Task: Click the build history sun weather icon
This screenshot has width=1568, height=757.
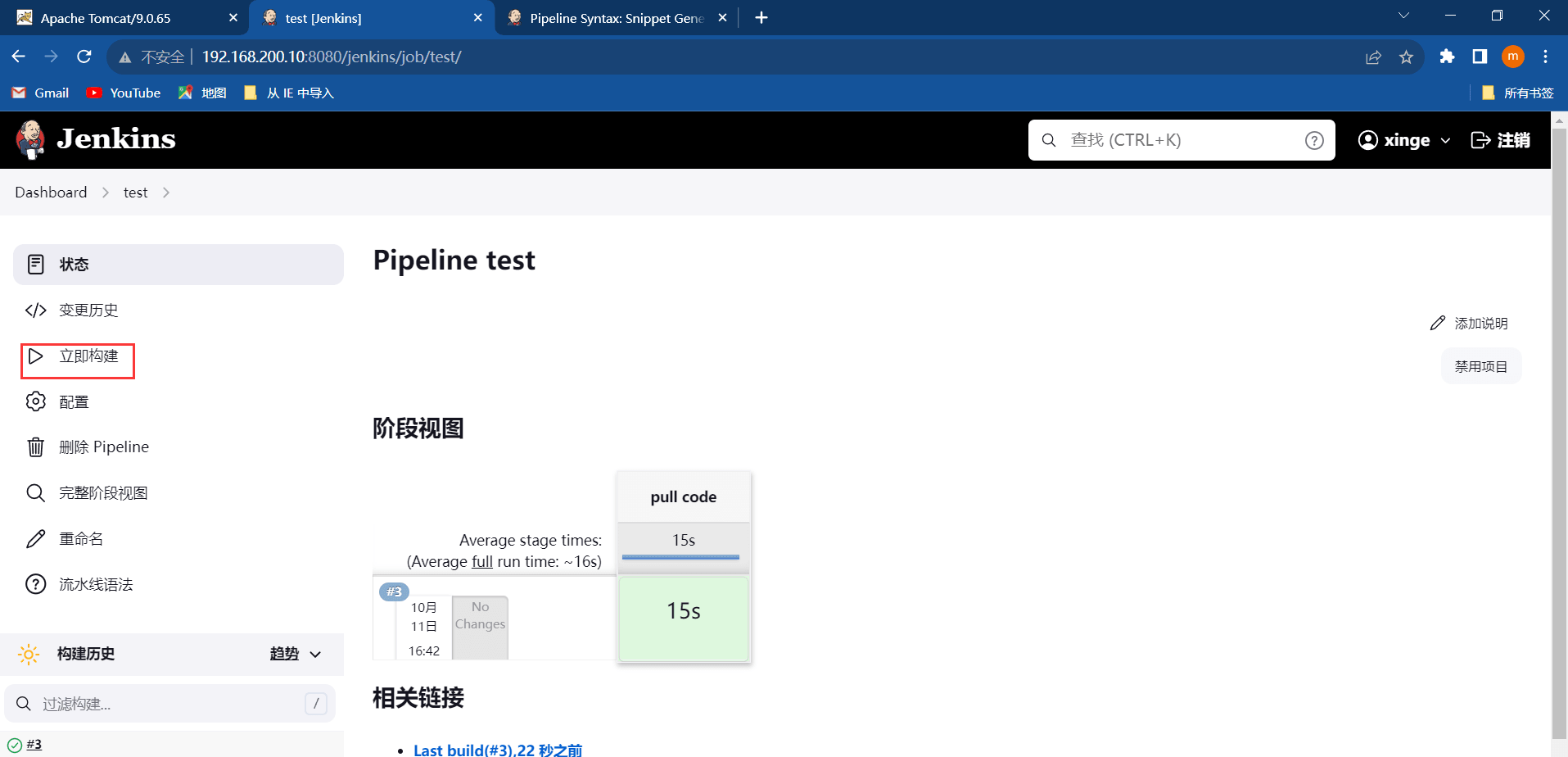Action: click(29, 654)
